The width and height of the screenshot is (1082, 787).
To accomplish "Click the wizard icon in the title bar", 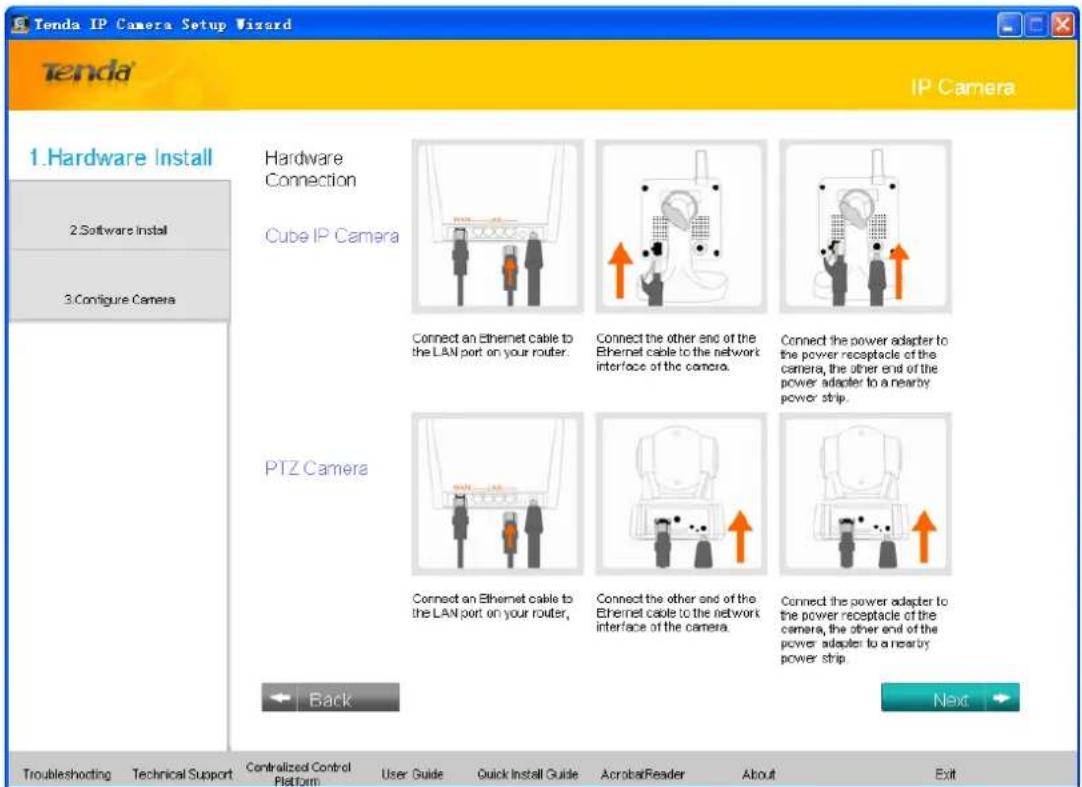I will [x=19, y=25].
